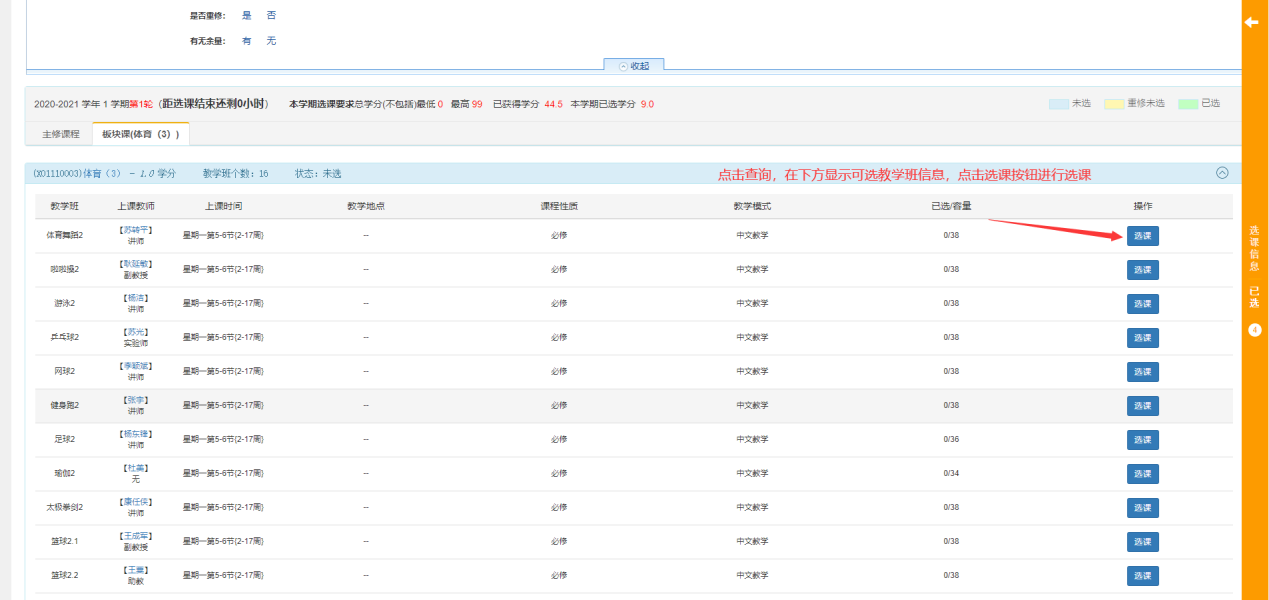
Task: Select the 瑜伽2 class via 选课
Action: point(1142,474)
